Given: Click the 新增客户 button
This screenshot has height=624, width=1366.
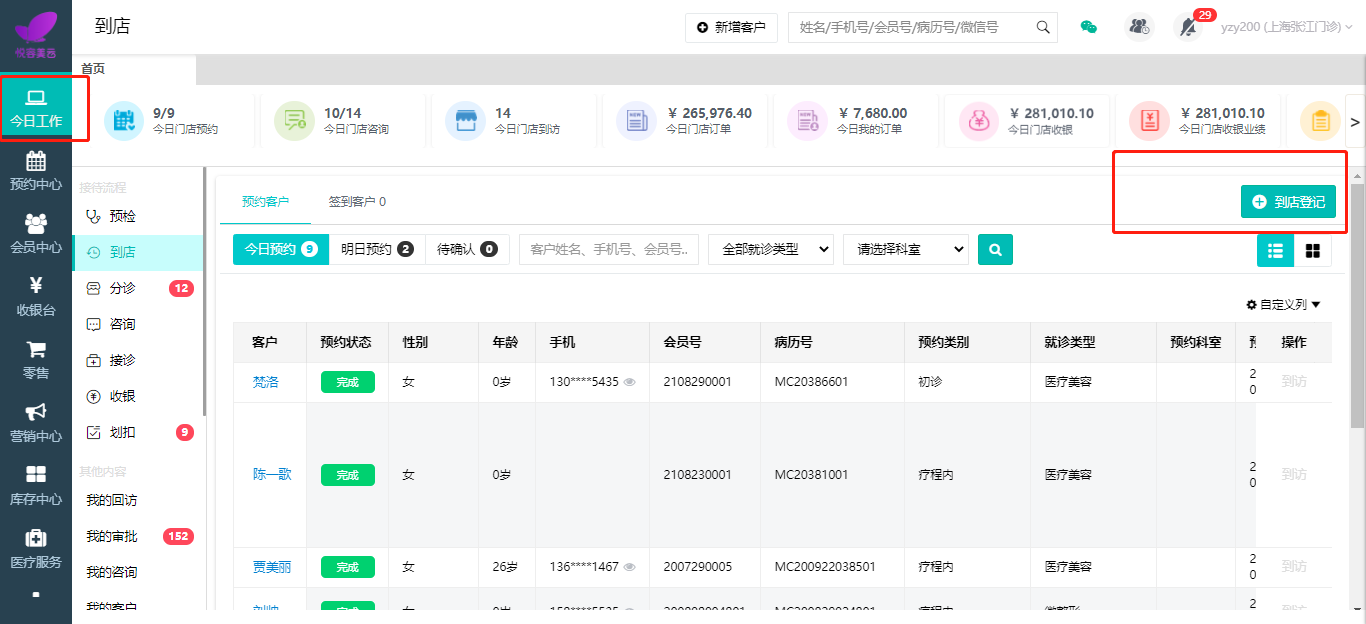Looking at the screenshot, I should click(731, 27).
